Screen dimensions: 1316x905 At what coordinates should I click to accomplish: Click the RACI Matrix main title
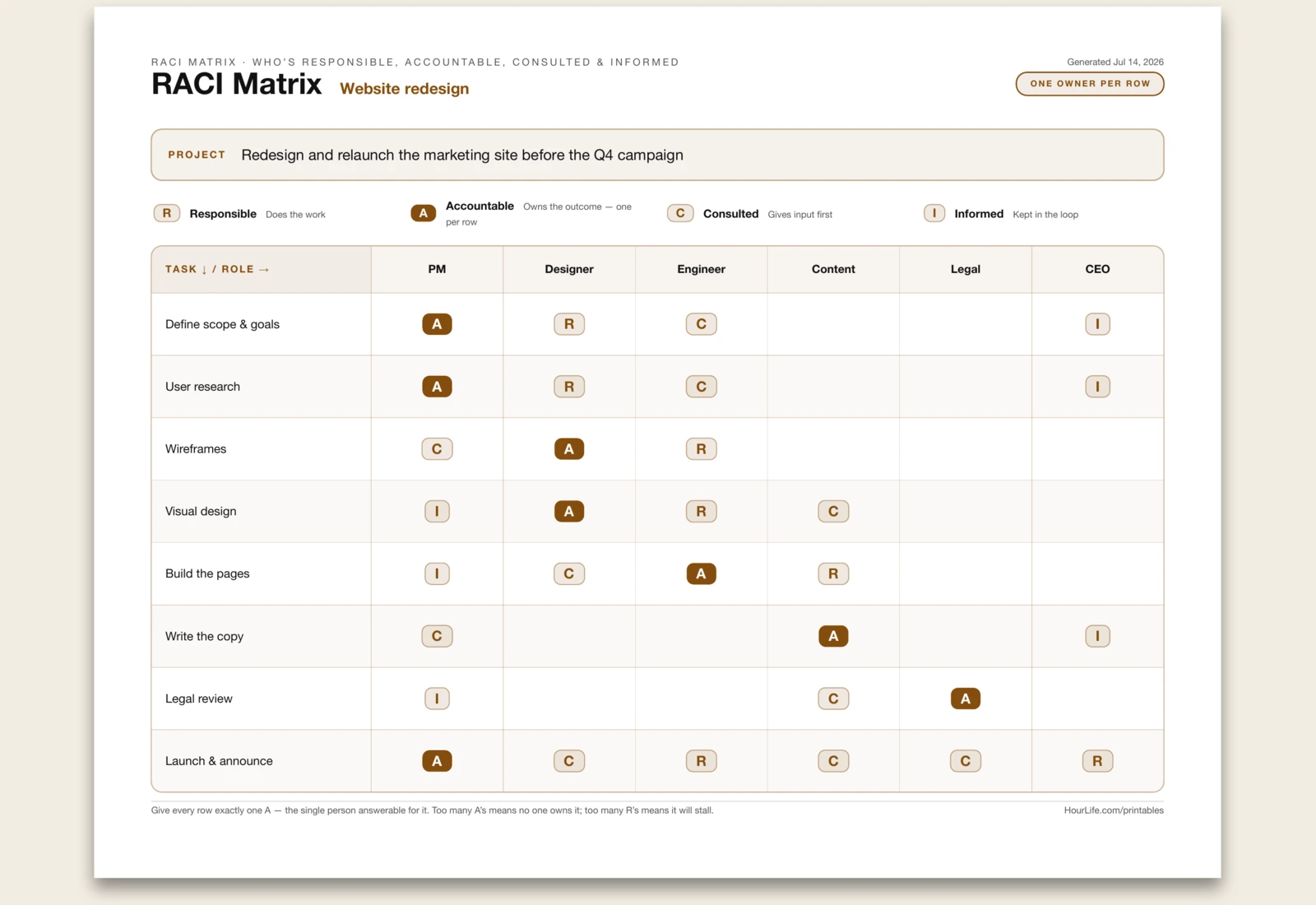coord(237,84)
